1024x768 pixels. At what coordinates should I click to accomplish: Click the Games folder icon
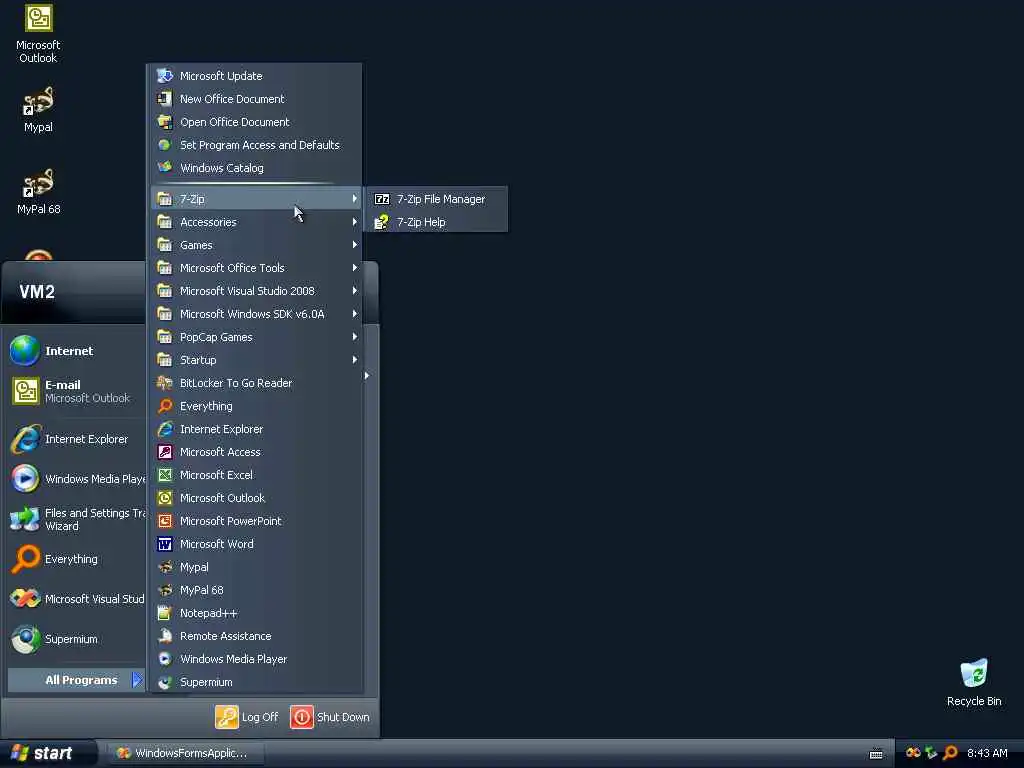(x=165, y=245)
